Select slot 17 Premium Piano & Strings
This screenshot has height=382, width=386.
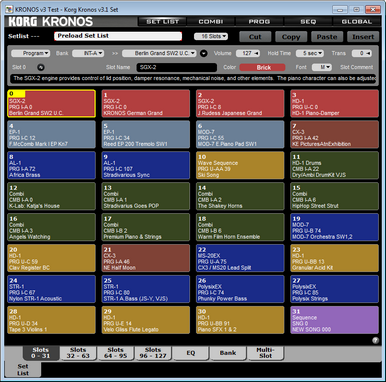tap(146, 228)
